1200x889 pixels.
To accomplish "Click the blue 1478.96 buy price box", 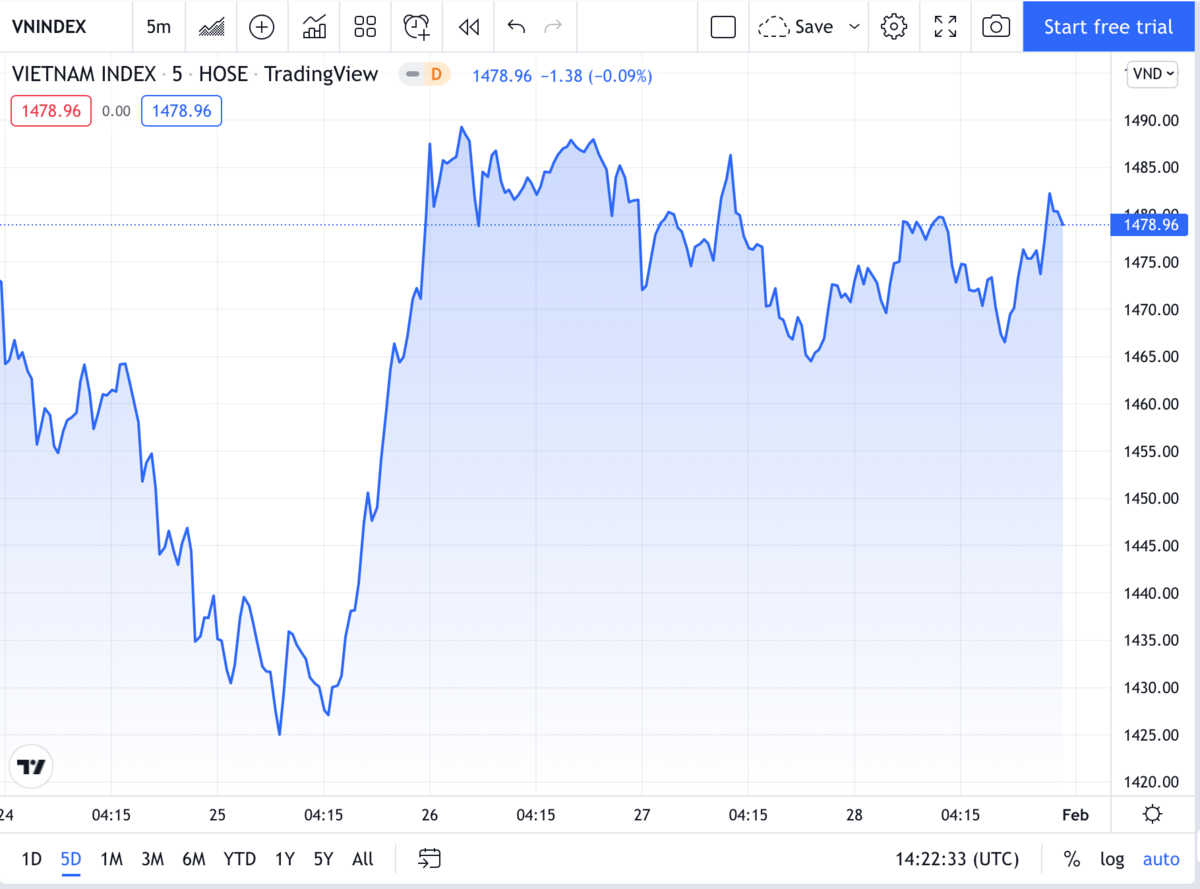I will [x=181, y=111].
